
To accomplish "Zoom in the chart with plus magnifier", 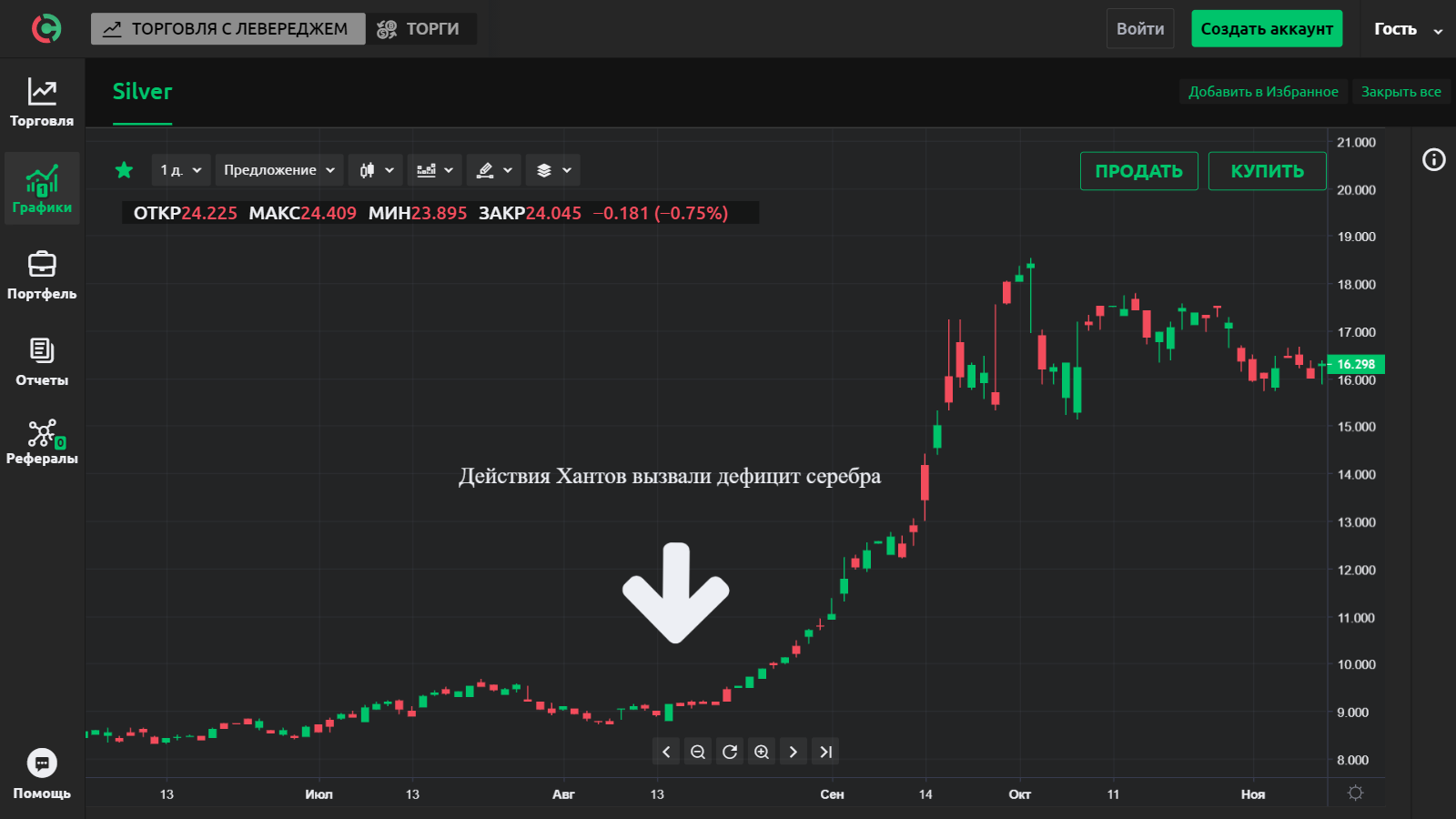I will 762,752.
